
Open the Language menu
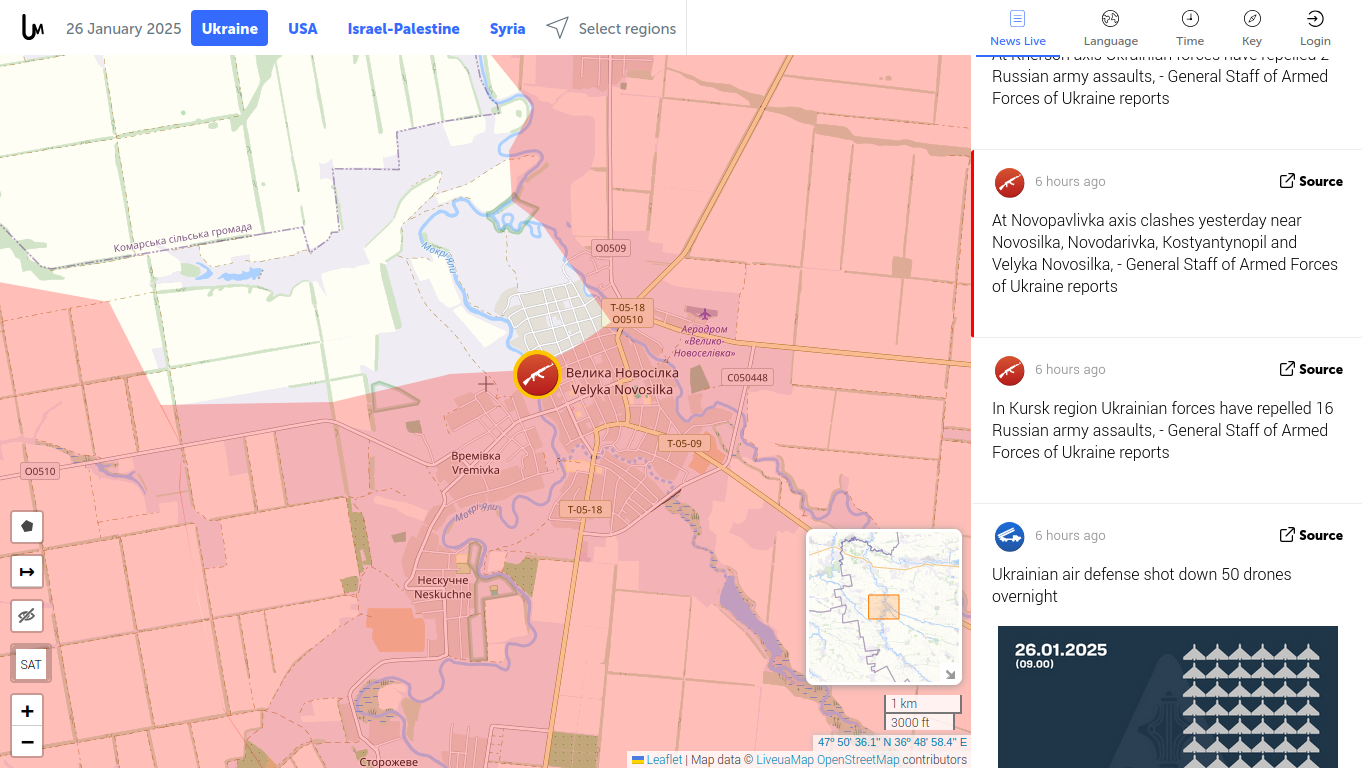(x=1111, y=28)
